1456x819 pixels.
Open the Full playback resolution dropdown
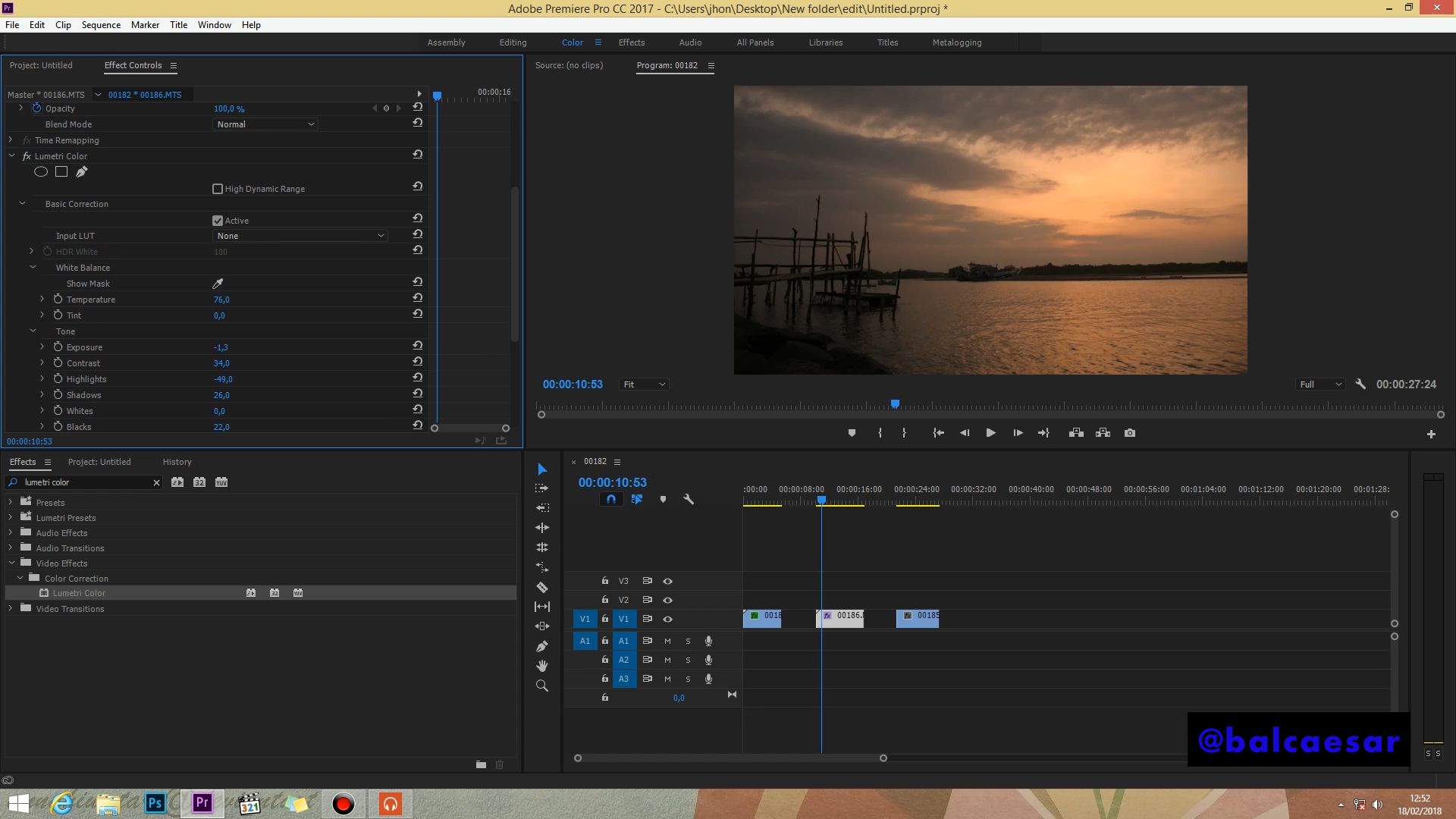pyautogui.click(x=1320, y=384)
